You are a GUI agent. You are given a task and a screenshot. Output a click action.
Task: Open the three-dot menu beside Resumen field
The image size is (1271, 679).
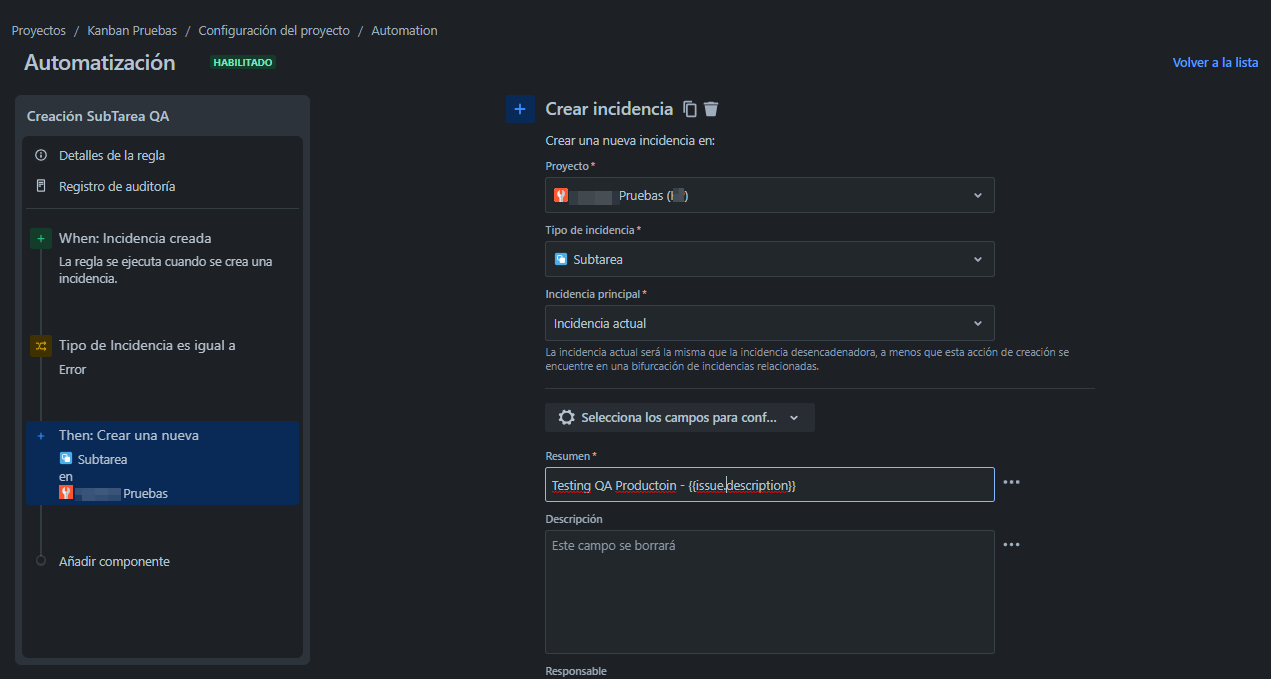[x=1011, y=482]
